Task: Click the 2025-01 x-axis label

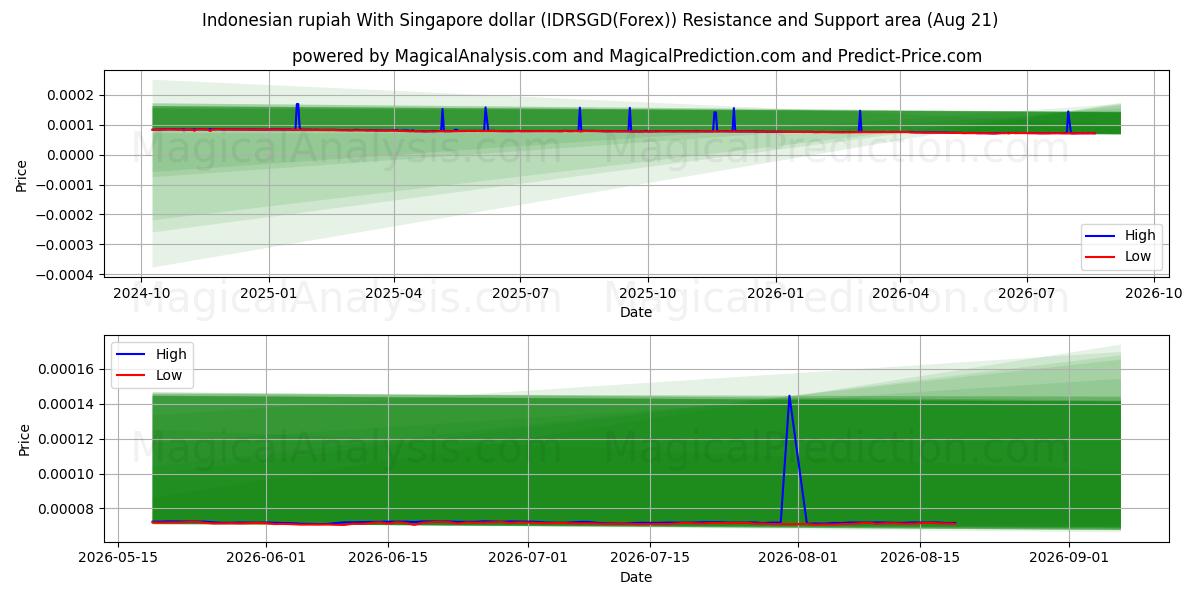Action: pyautogui.click(x=269, y=293)
